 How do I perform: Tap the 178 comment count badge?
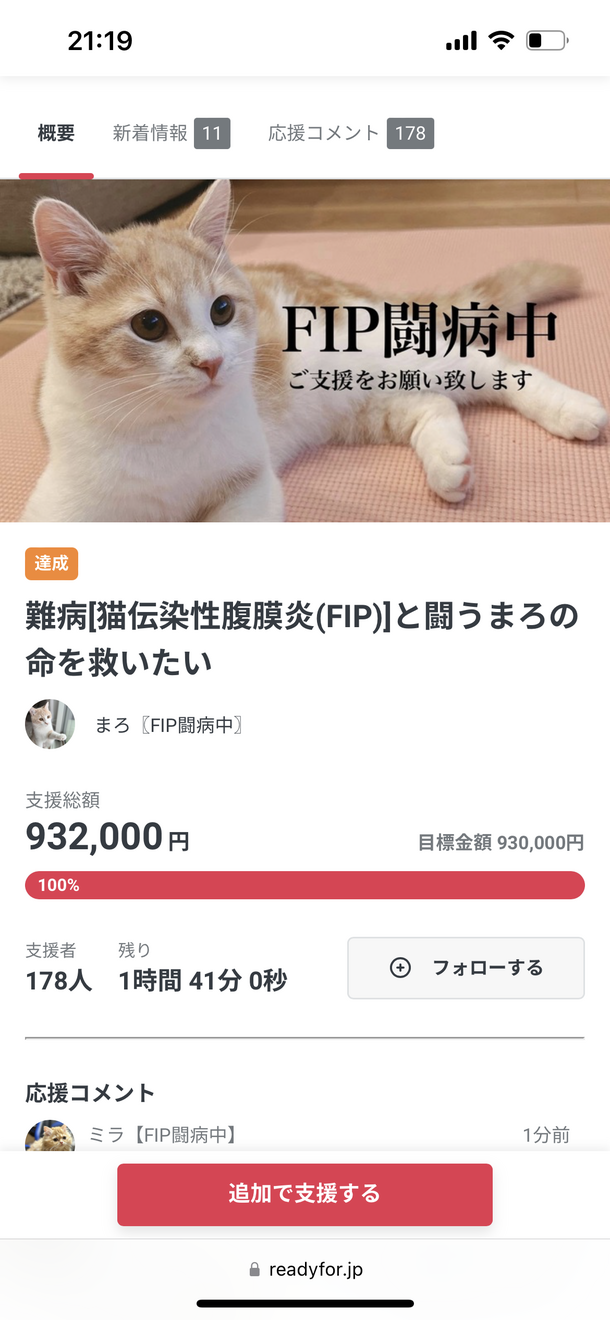[410, 133]
